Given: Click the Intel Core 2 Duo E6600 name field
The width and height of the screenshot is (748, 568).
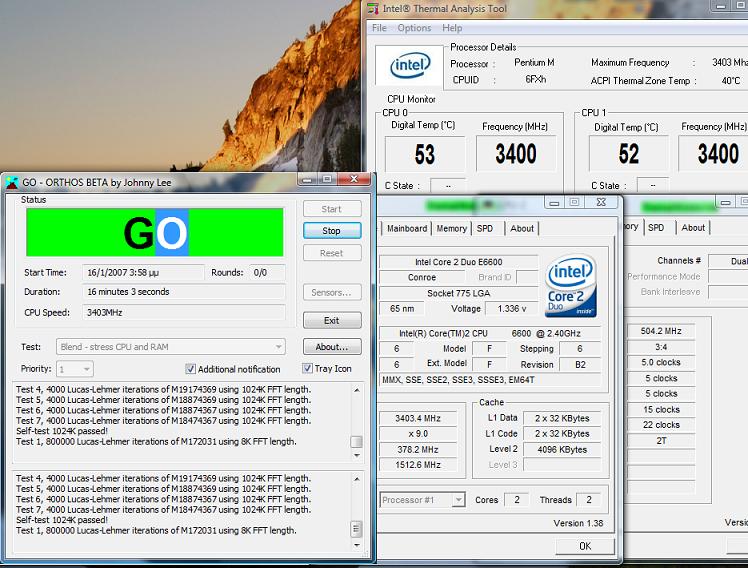Looking at the screenshot, I should 458,262.
